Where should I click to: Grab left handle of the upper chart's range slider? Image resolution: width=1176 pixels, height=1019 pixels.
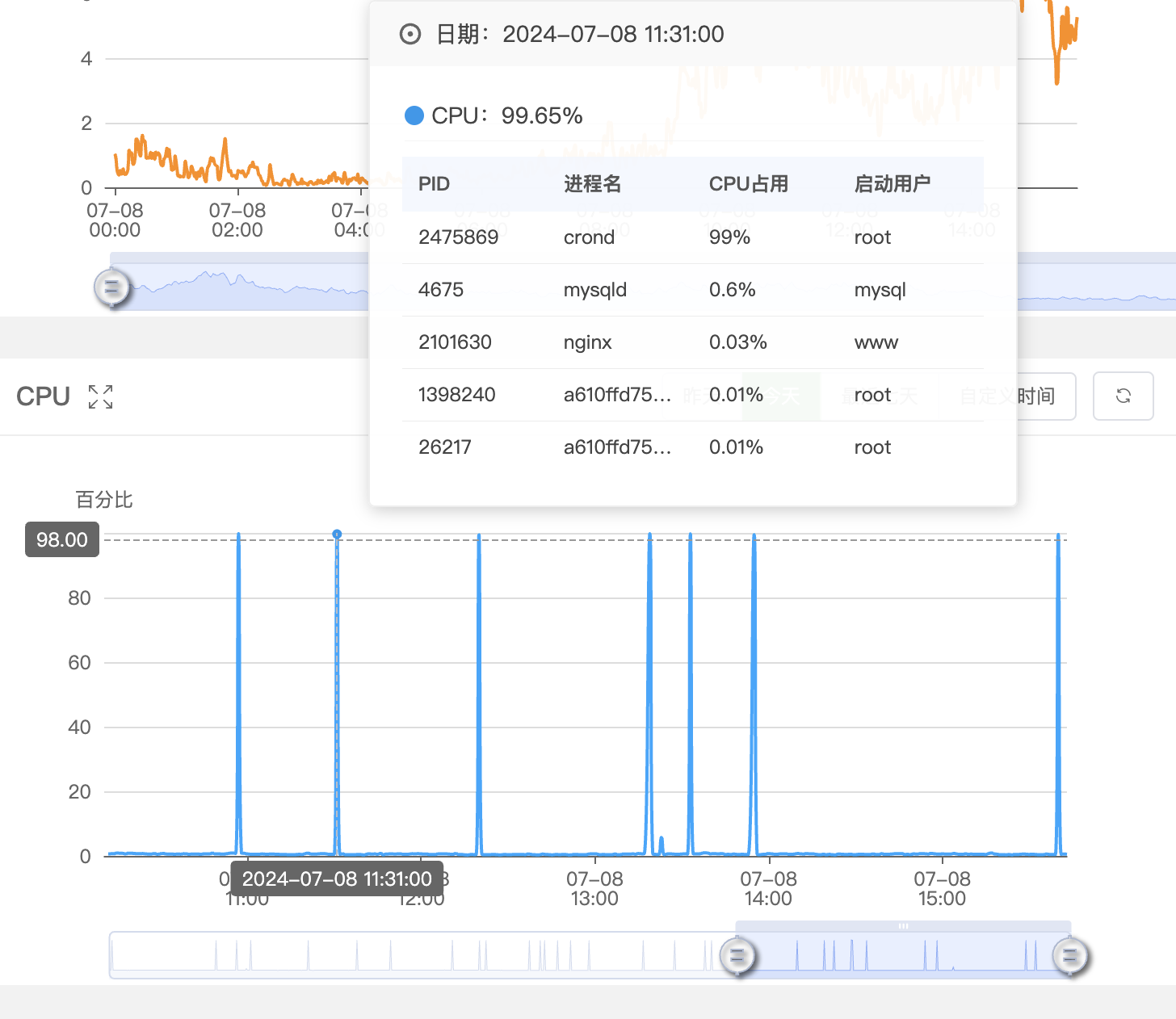click(111, 287)
